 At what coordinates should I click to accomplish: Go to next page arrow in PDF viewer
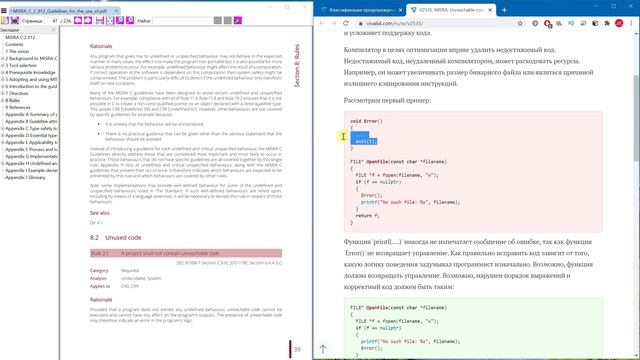click(88, 20)
